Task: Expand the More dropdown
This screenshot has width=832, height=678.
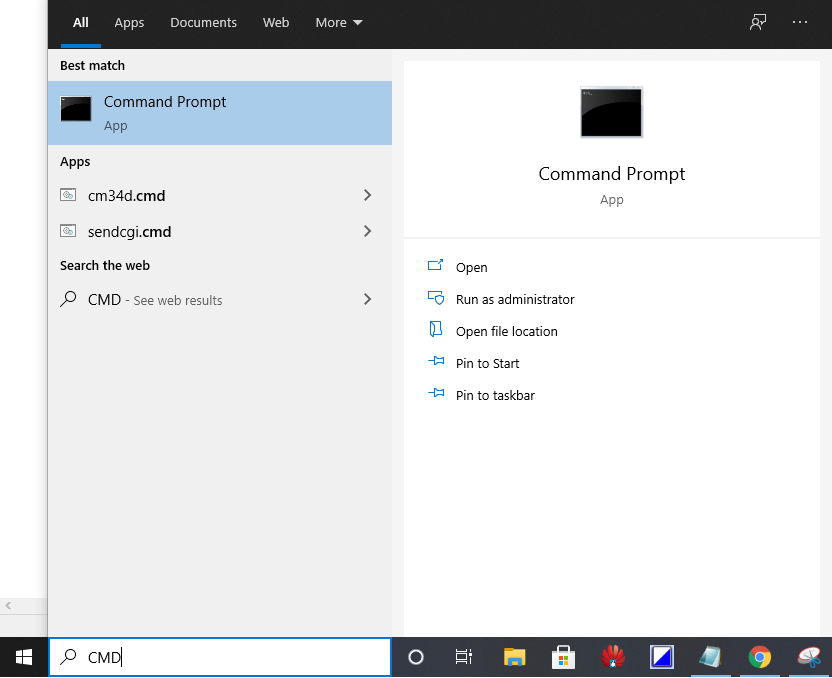Action: coord(339,23)
